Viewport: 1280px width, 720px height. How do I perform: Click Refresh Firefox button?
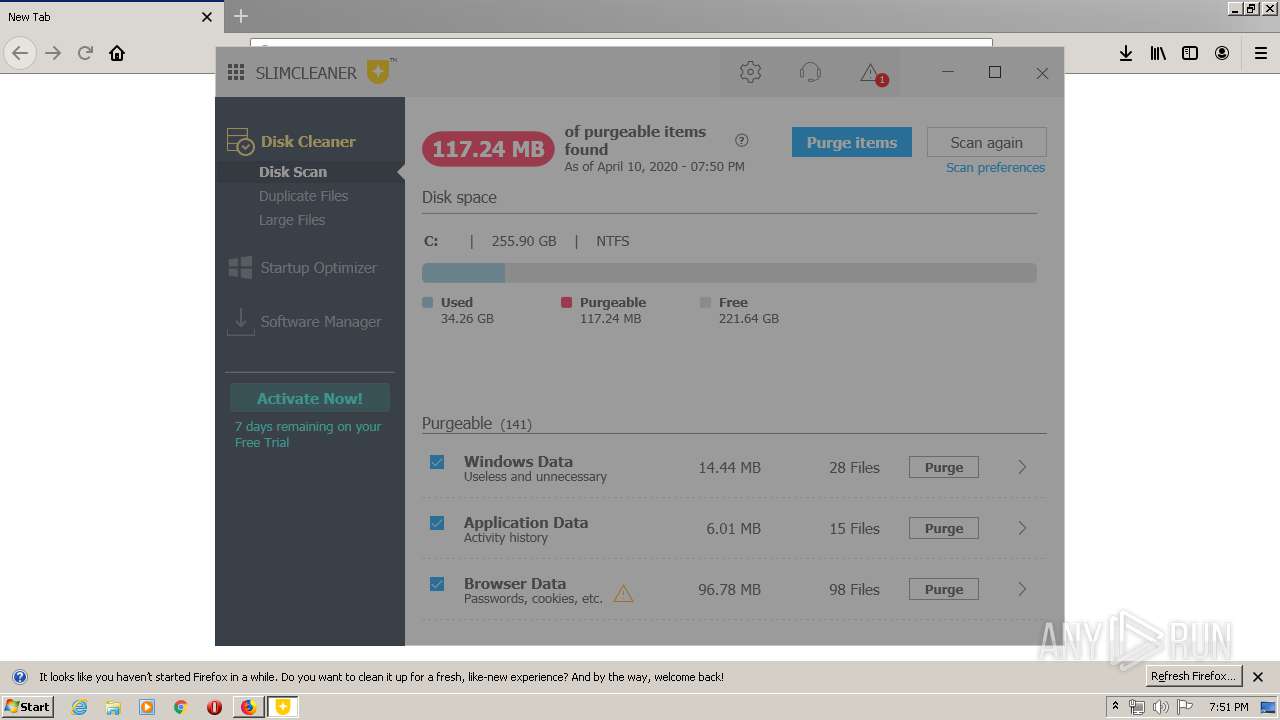[1194, 676]
